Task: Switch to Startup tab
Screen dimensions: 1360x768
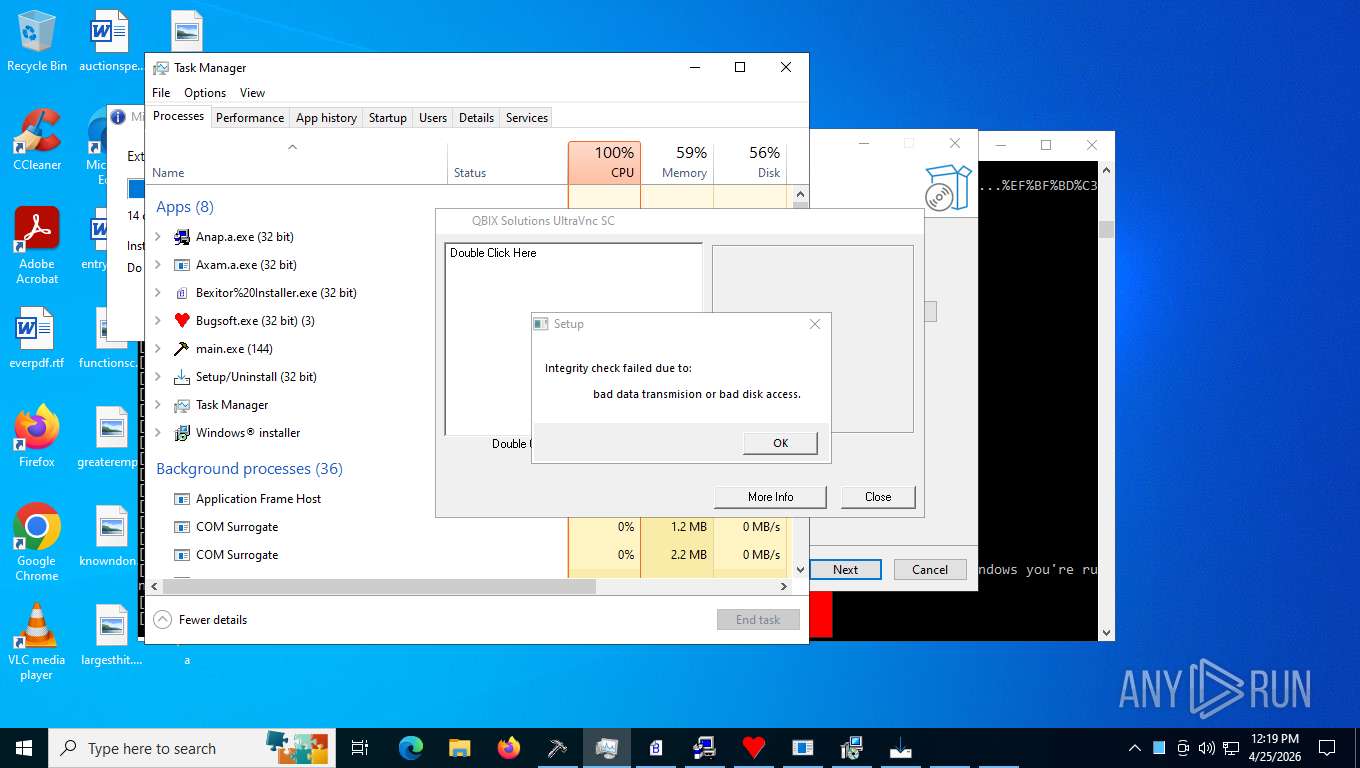Action: pyautogui.click(x=388, y=118)
